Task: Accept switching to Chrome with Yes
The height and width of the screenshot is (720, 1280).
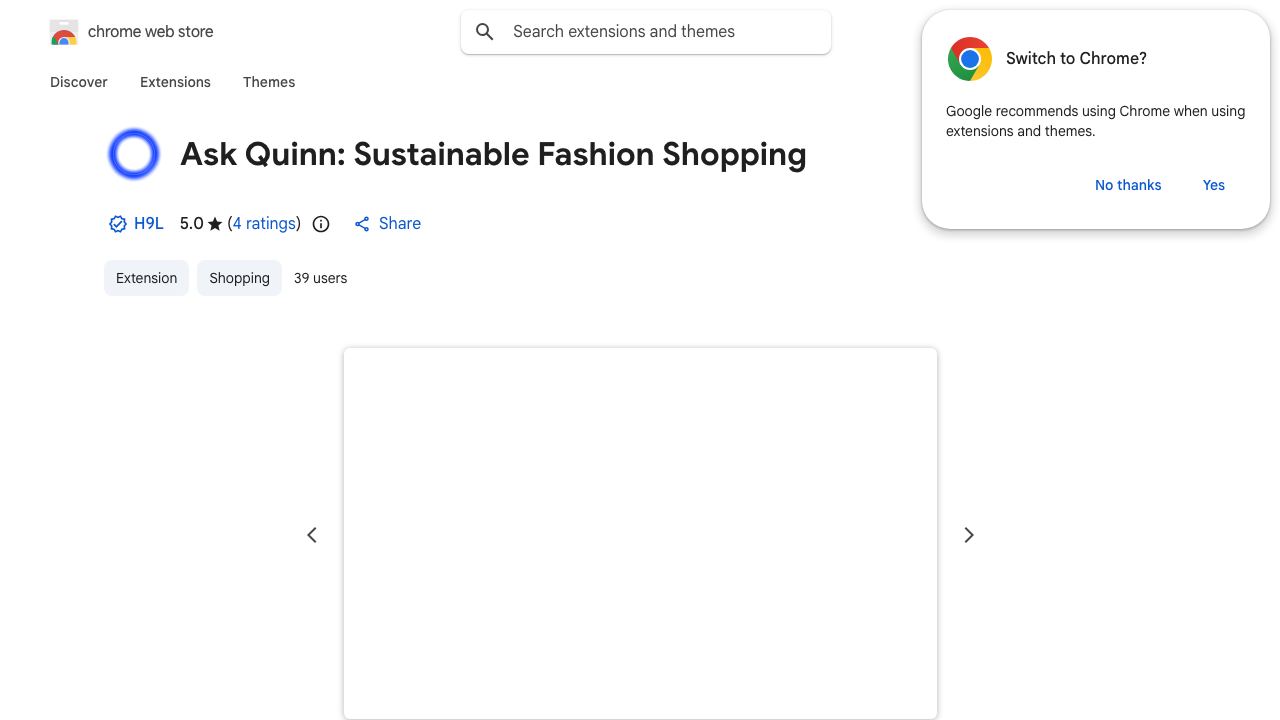Action: coord(1214,185)
